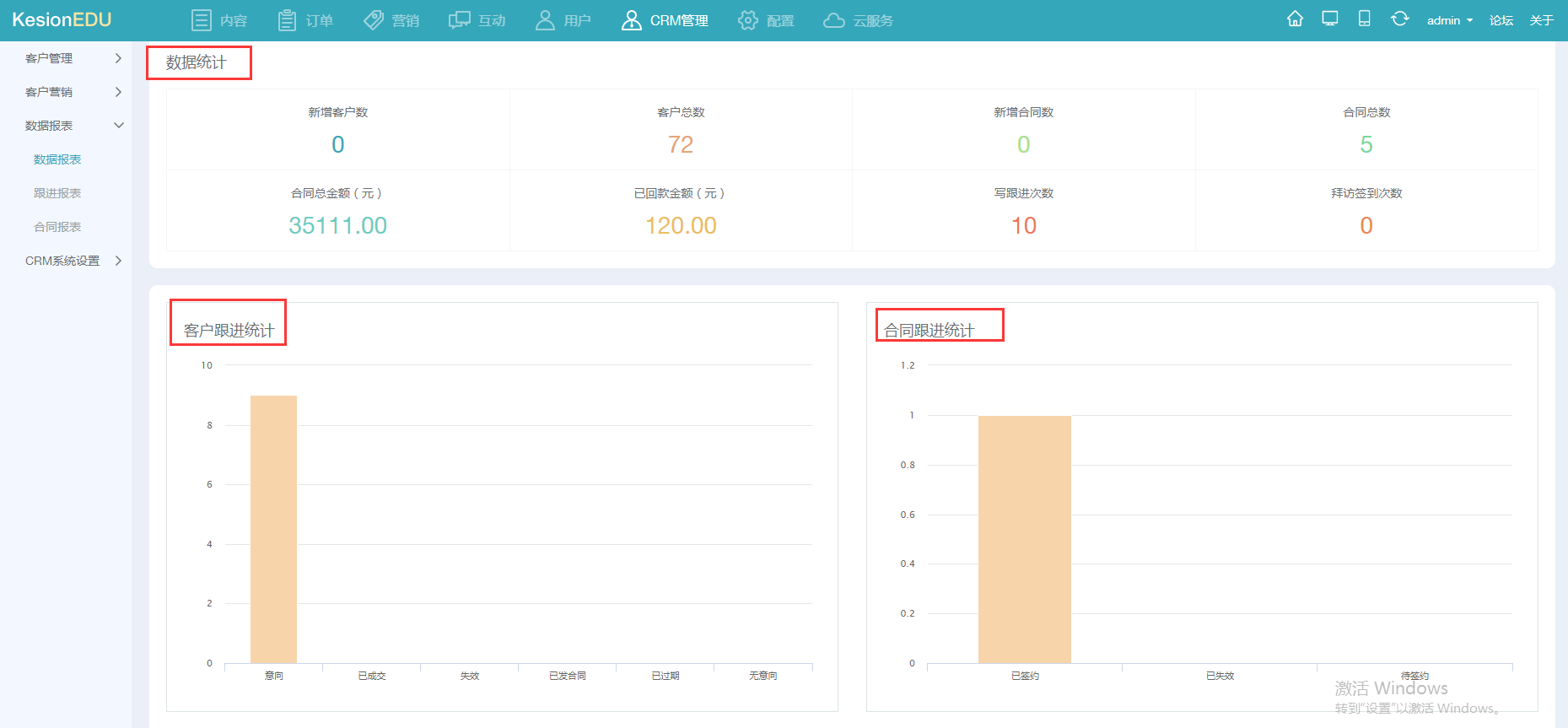Collapse 数据报表 chevron in sidebar
The image size is (1568, 728).
click(x=118, y=126)
